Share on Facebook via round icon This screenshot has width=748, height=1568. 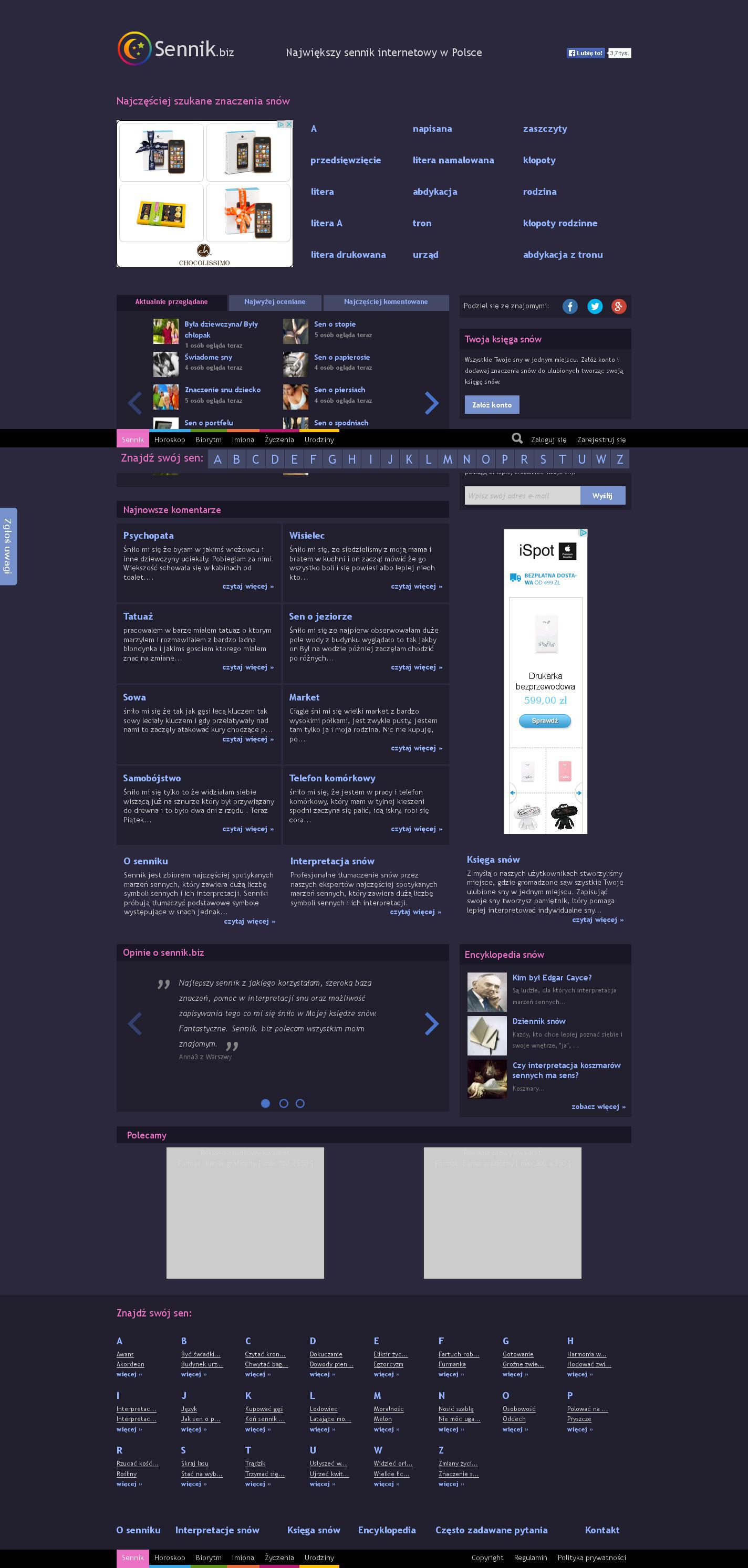click(x=569, y=306)
